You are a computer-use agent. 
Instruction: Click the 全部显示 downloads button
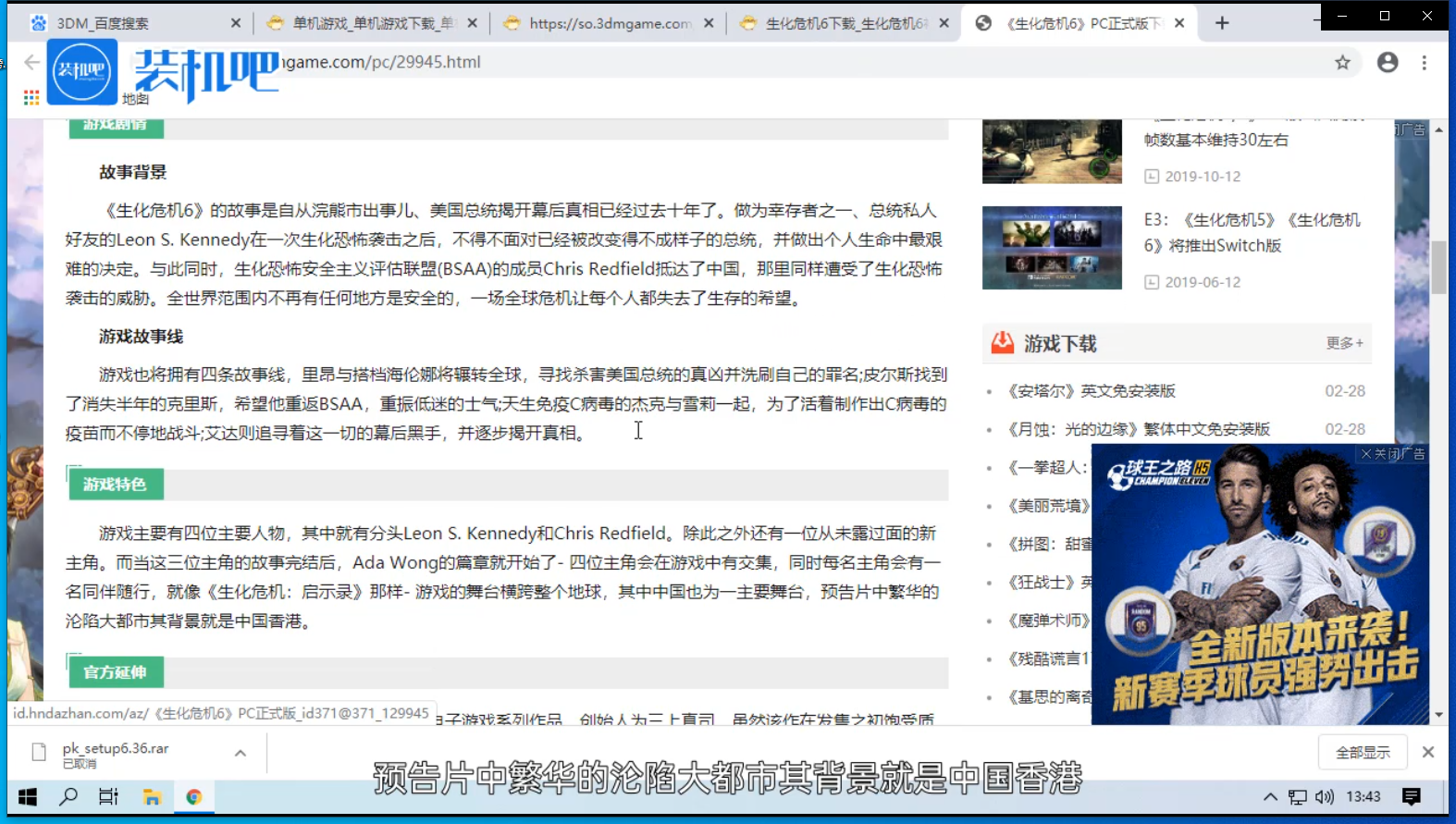[x=1362, y=753]
